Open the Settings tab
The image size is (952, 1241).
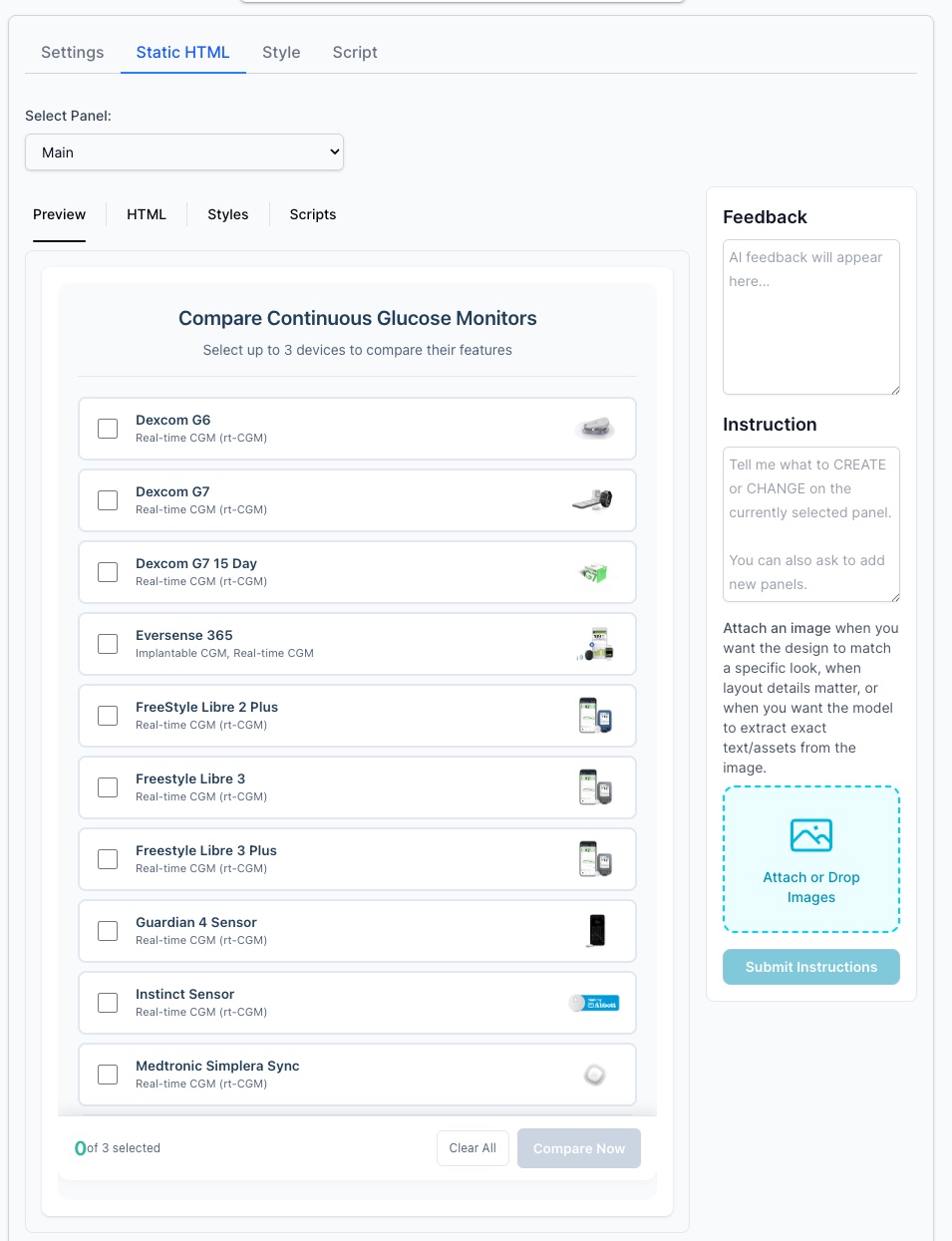point(72,53)
